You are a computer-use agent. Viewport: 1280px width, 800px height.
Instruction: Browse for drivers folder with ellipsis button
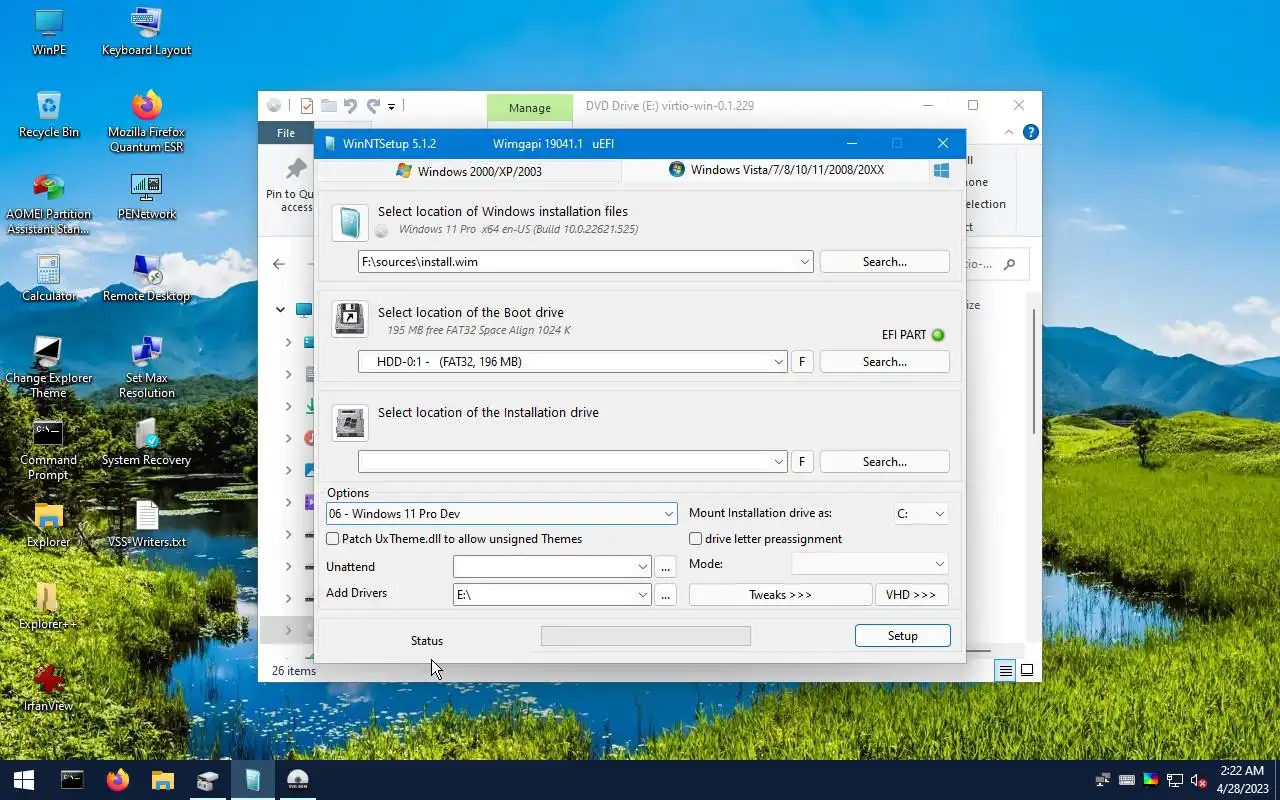(666, 595)
